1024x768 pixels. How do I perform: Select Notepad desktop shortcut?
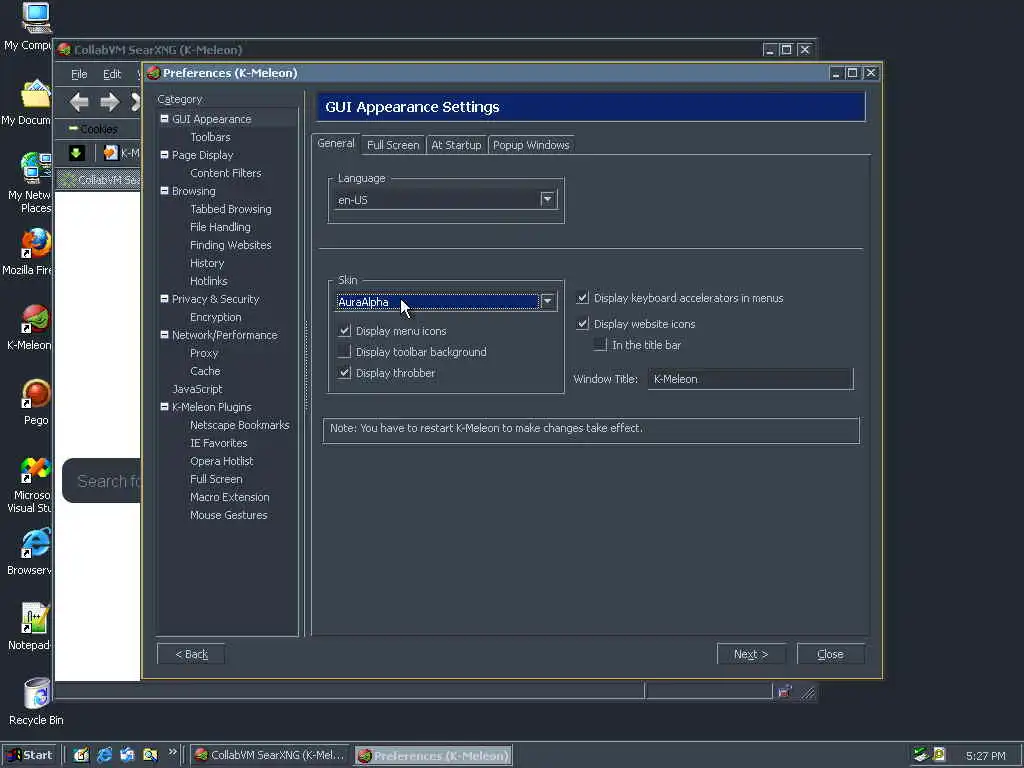[x=34, y=618]
